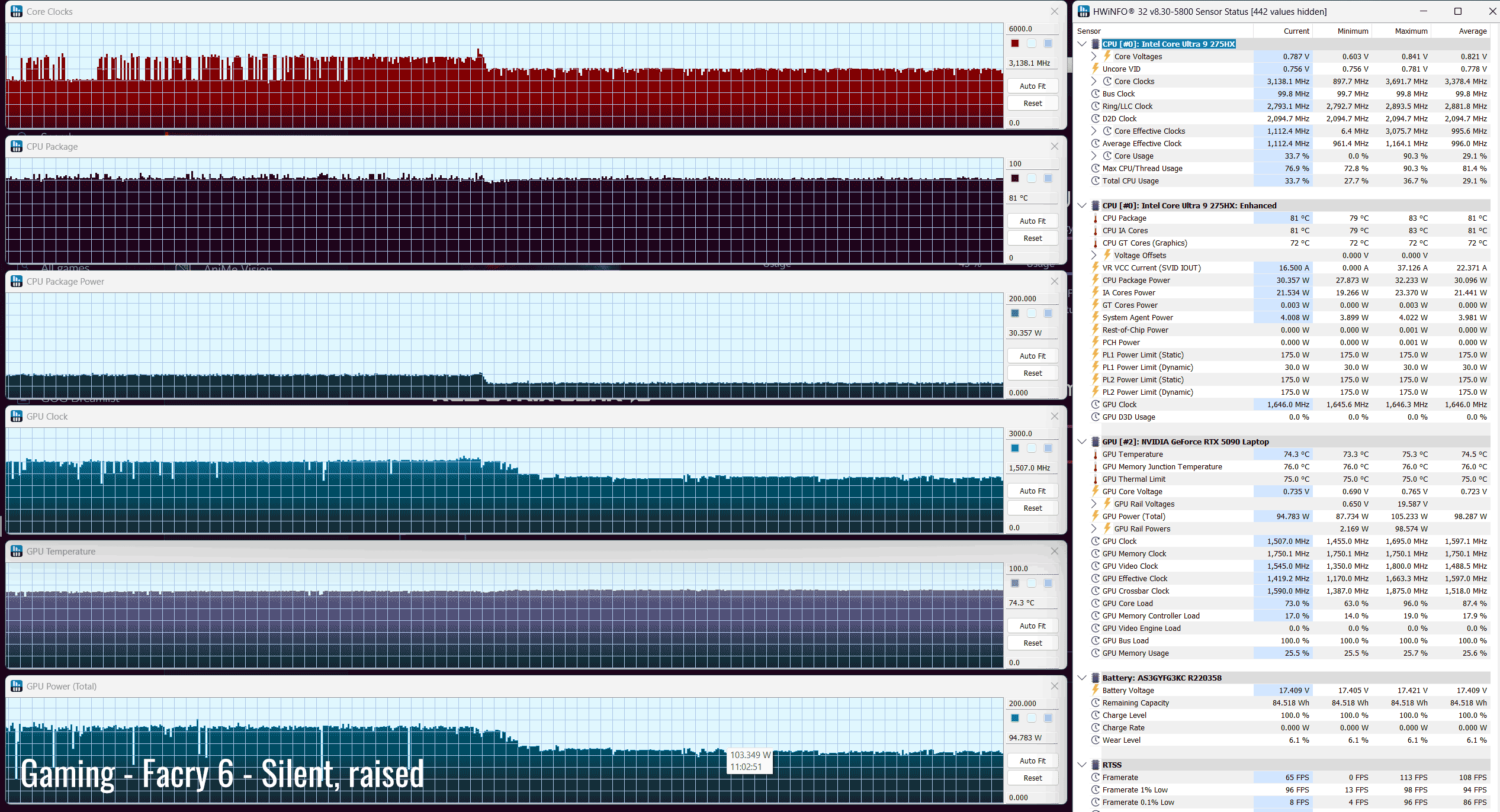Expand the Core Effective Clocks row

tap(1094, 131)
